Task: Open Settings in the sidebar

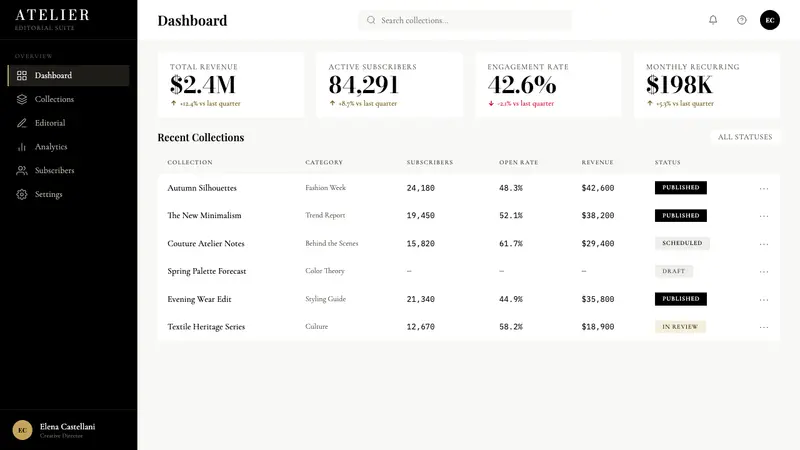Action: tap(68, 194)
